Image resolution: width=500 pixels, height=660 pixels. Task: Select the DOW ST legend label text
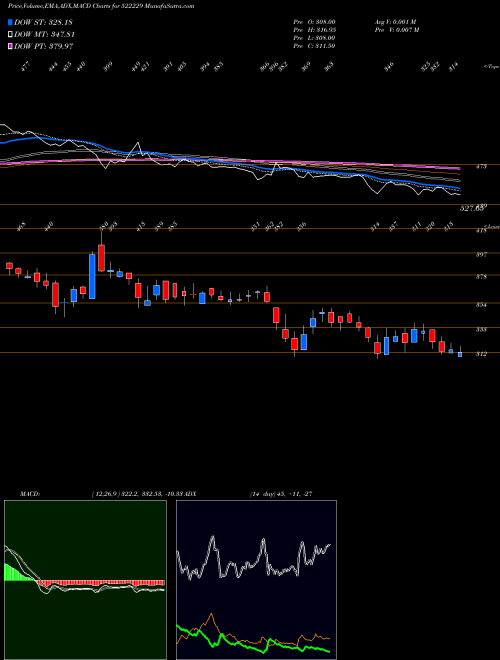point(43,22)
